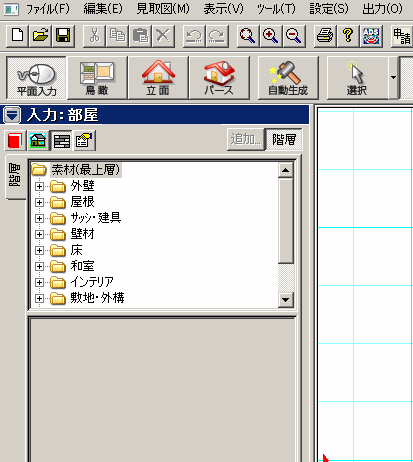Select the 屋根 tree item
This screenshot has width=413, height=462.
pos(83,202)
